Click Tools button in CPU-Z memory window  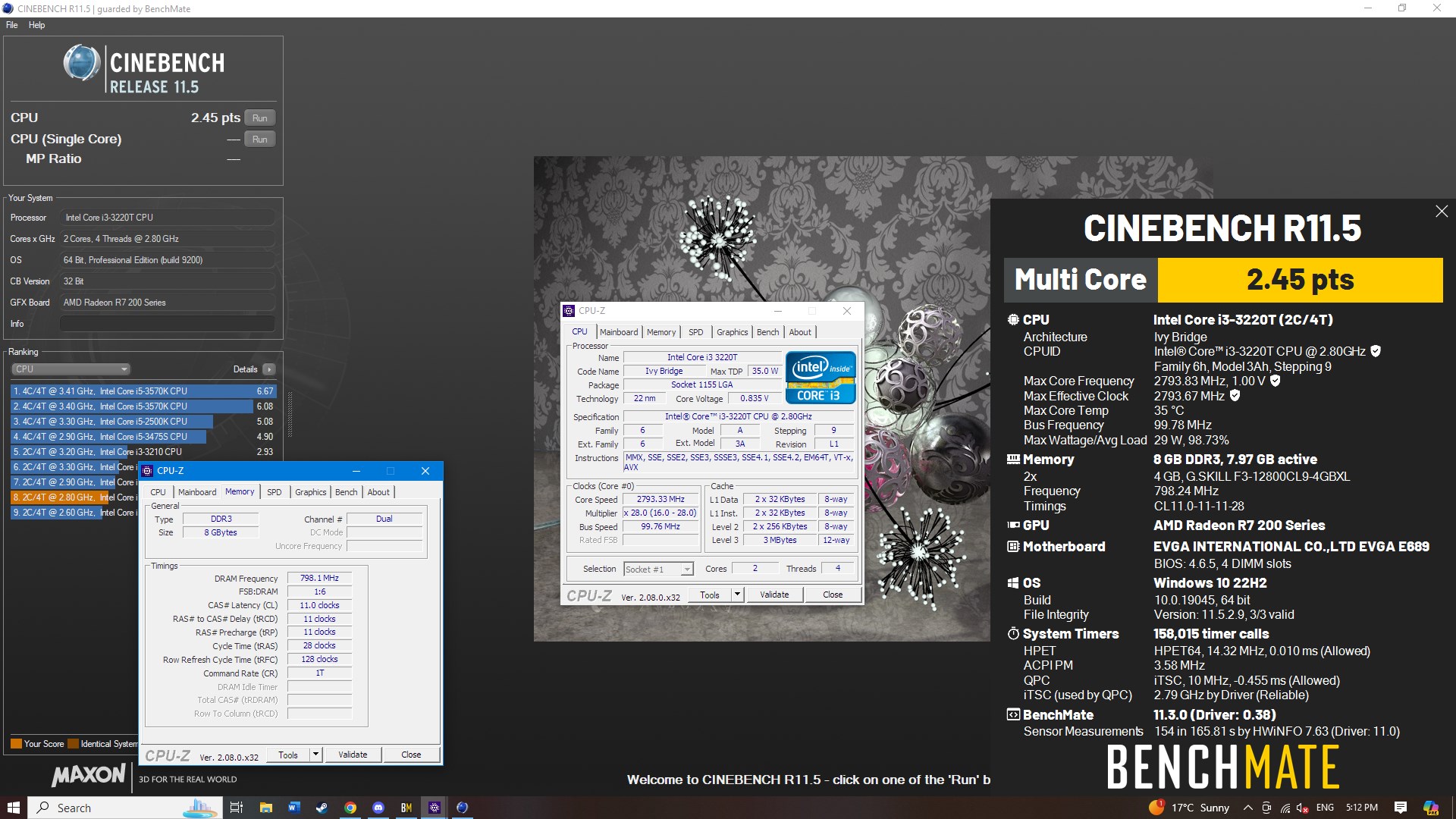[288, 755]
